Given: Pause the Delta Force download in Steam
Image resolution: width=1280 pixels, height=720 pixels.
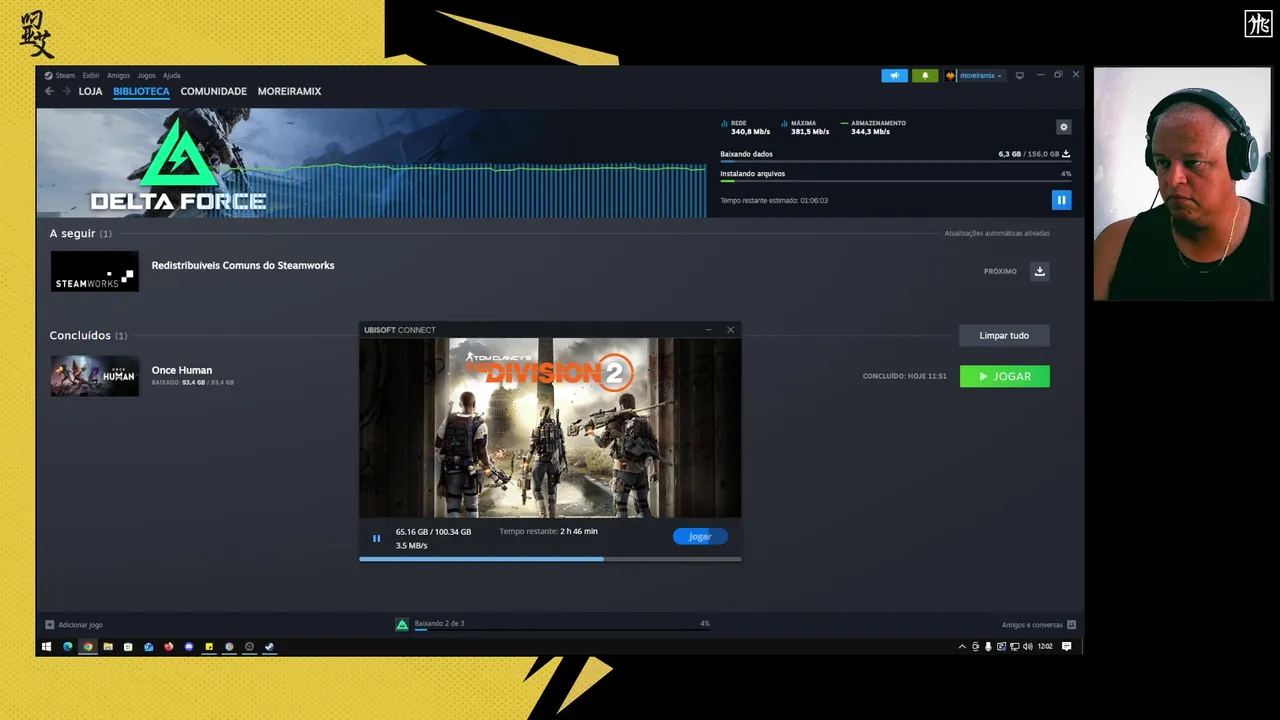Looking at the screenshot, I should click(1061, 200).
